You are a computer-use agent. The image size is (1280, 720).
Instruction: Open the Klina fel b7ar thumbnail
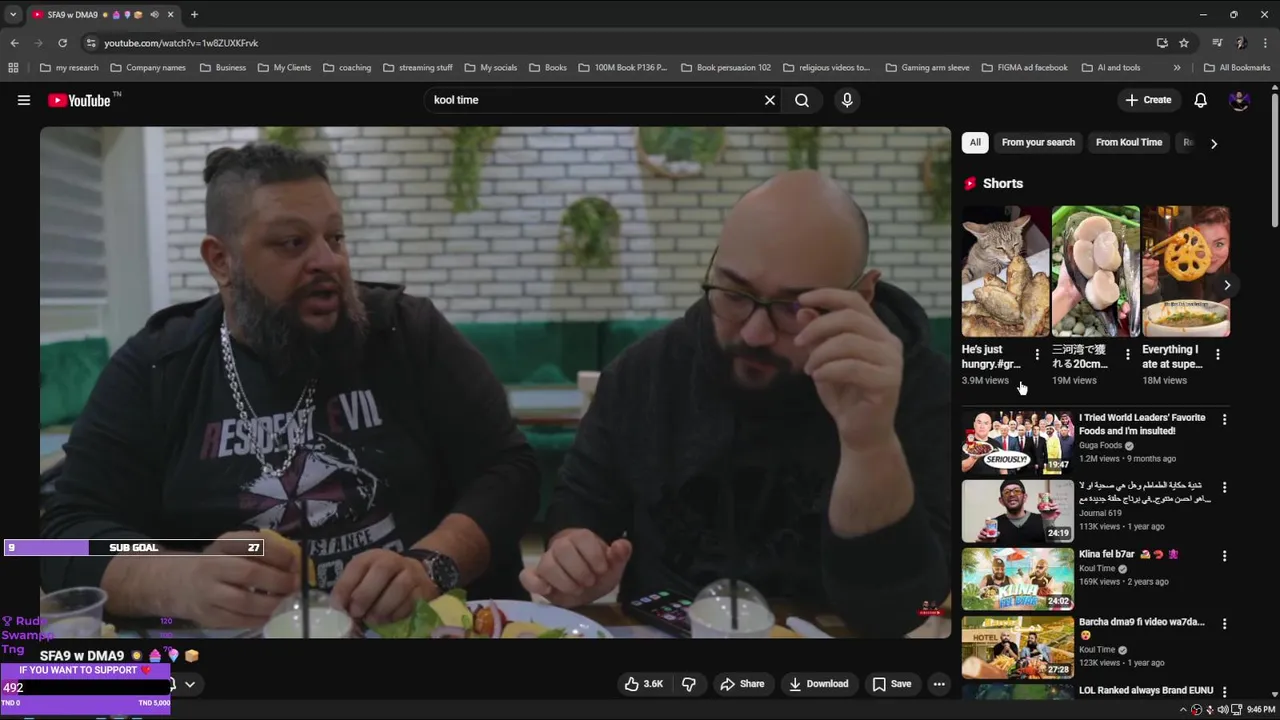pos(1017,578)
